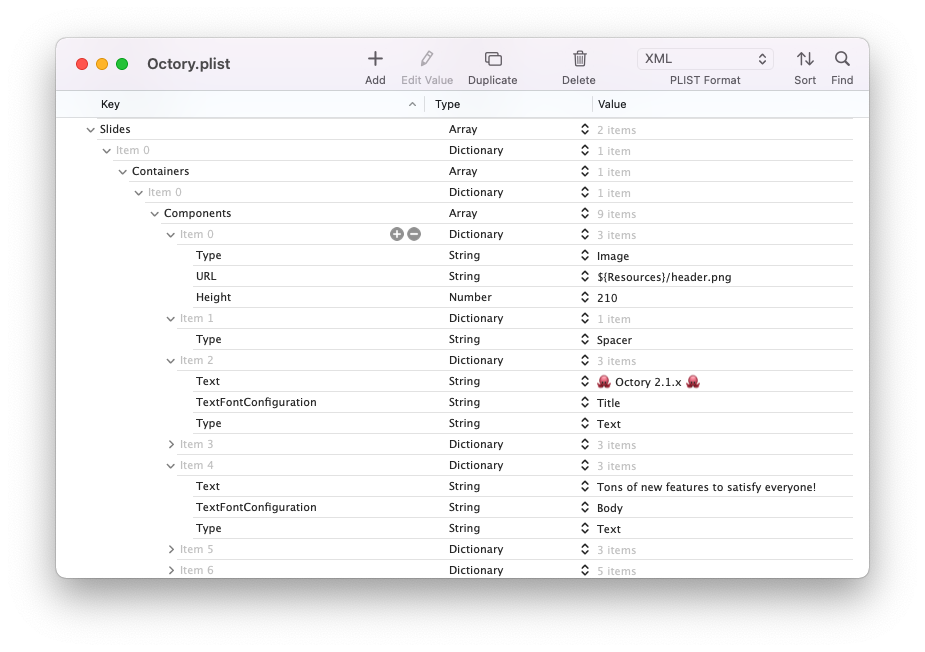This screenshot has width=925, height=652.
Task: Select the Containers key label
Action: point(160,171)
